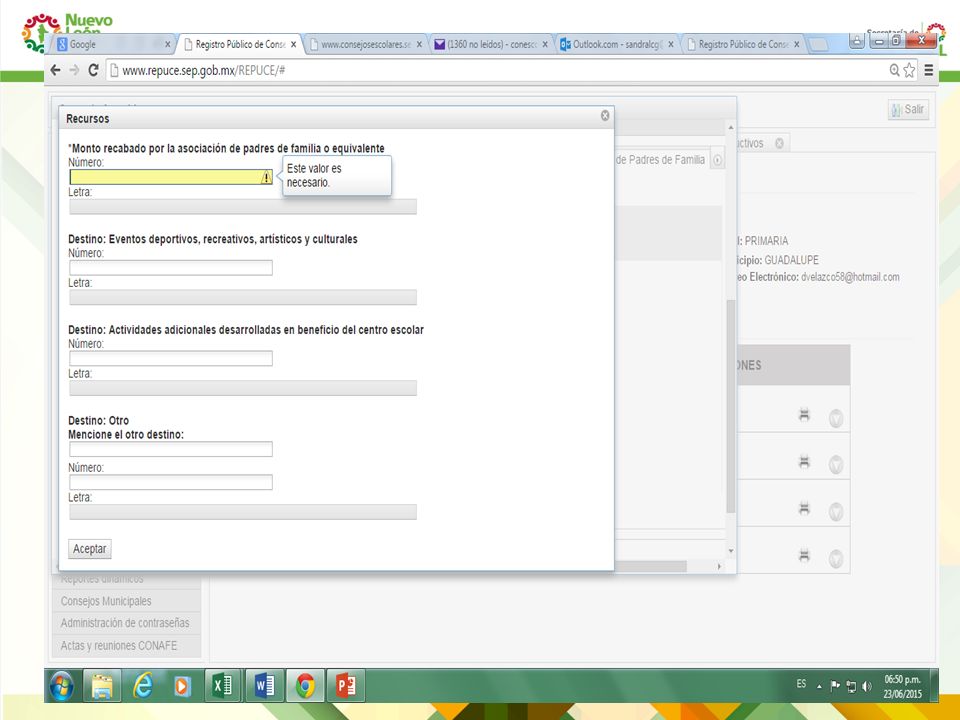Click the scroll-right arrow of the horizontal scrollbar
960x720 pixels.
[719, 567]
